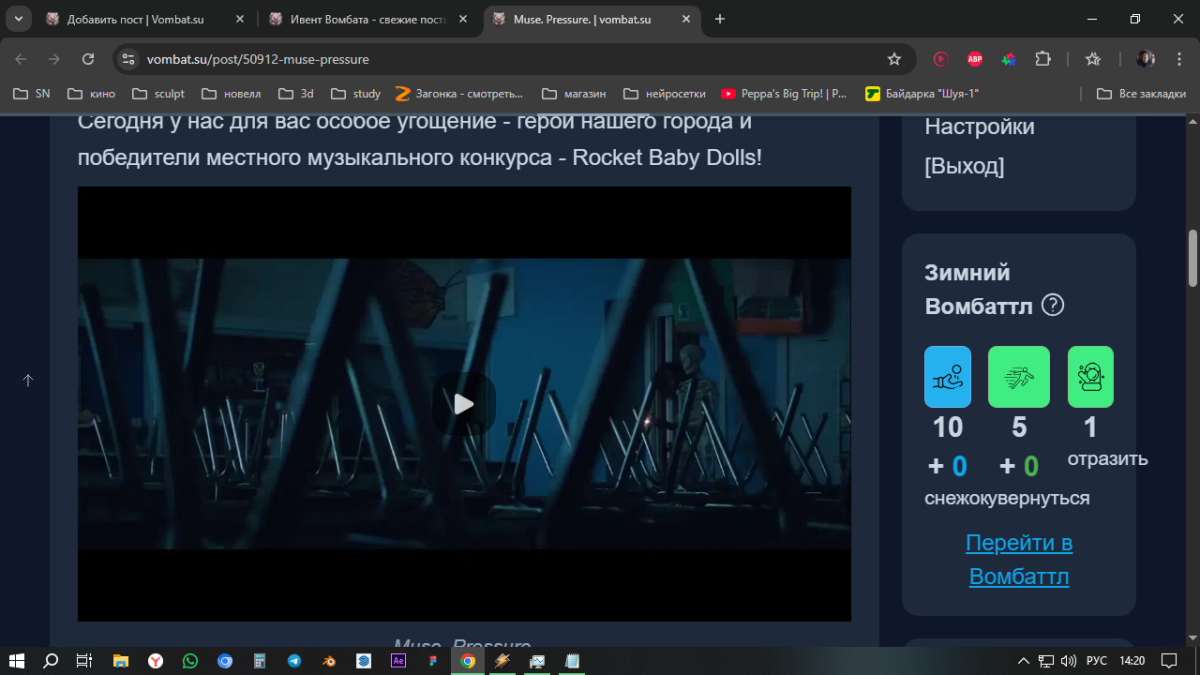The width and height of the screenshot is (1200, 675).
Task: Open the red play-button extension
Action: coord(941,59)
